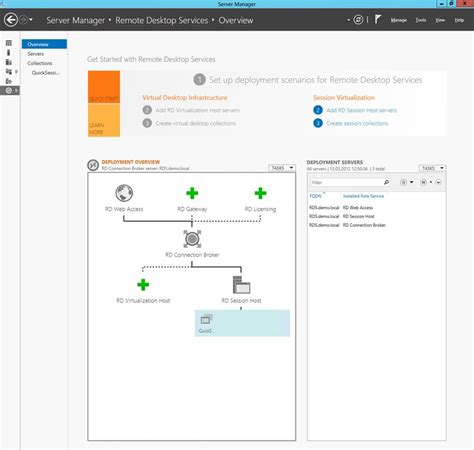This screenshot has height=450, width=474.
Task: Open the Manage menu
Action: (398, 20)
